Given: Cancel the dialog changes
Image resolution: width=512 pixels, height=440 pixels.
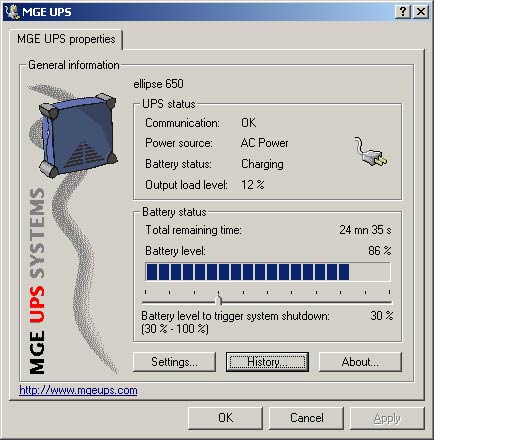Looking at the screenshot, I should (306, 418).
